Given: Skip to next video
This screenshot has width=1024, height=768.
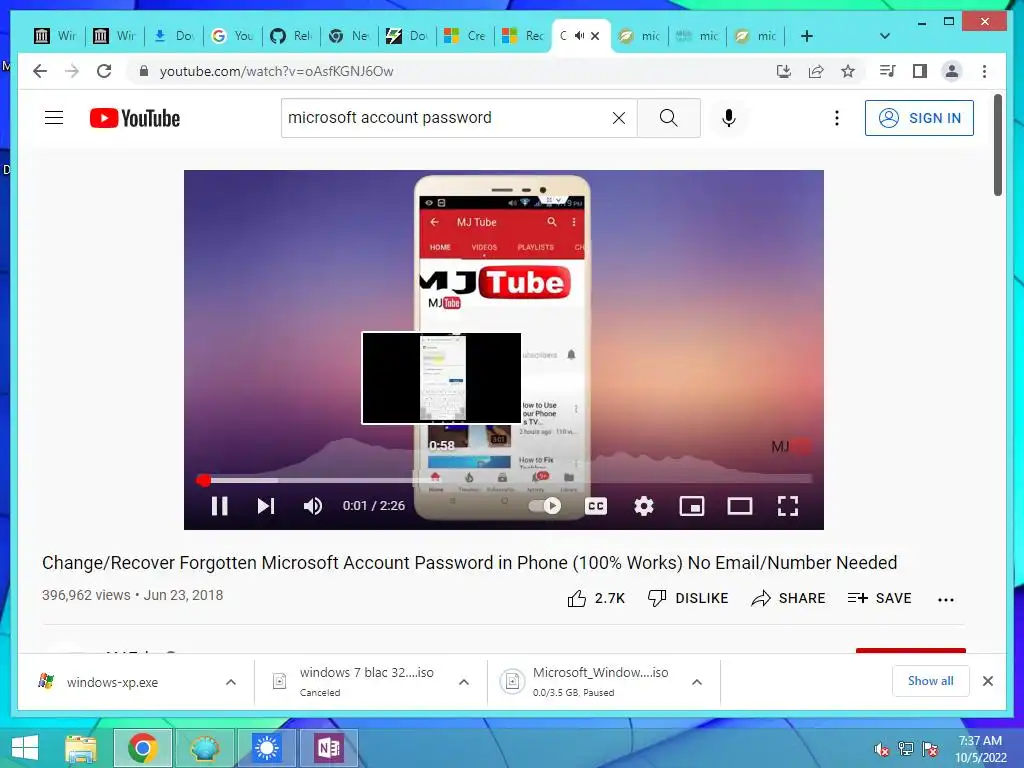Looking at the screenshot, I should pyautogui.click(x=265, y=505).
